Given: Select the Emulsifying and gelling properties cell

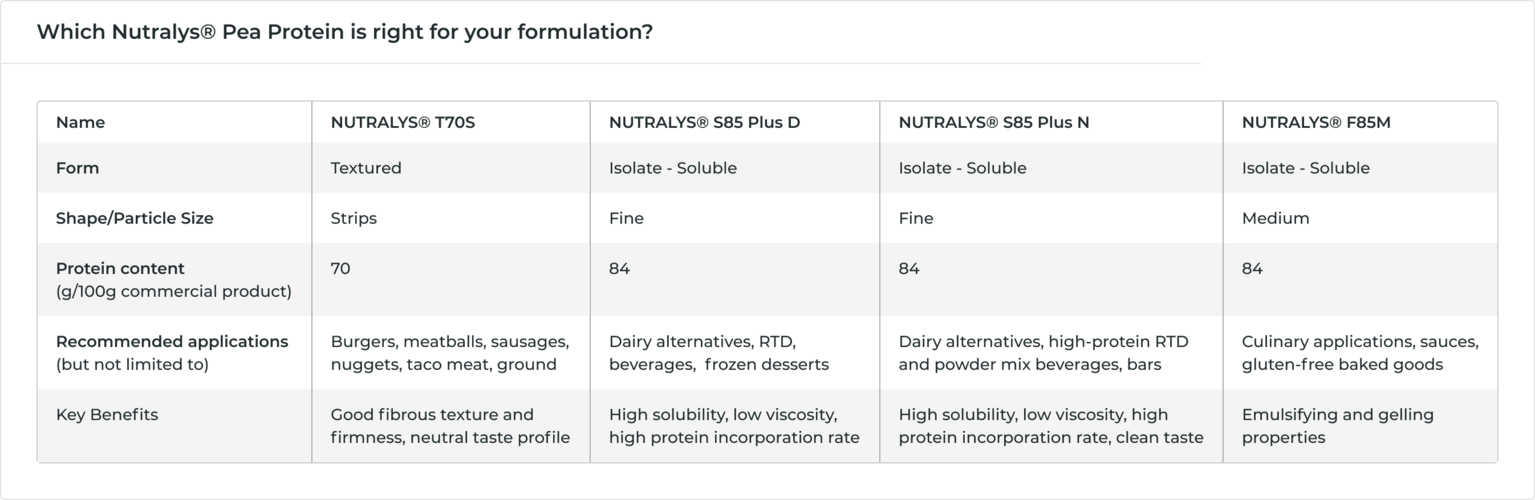Looking at the screenshot, I should pyautogui.click(x=1337, y=426).
